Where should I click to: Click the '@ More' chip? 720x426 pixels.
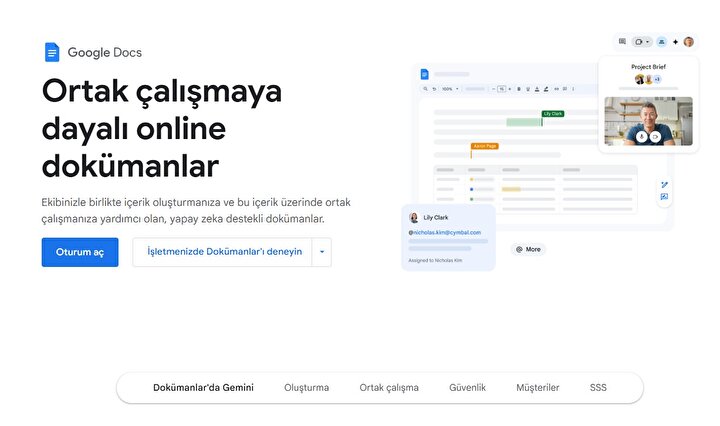coord(528,249)
